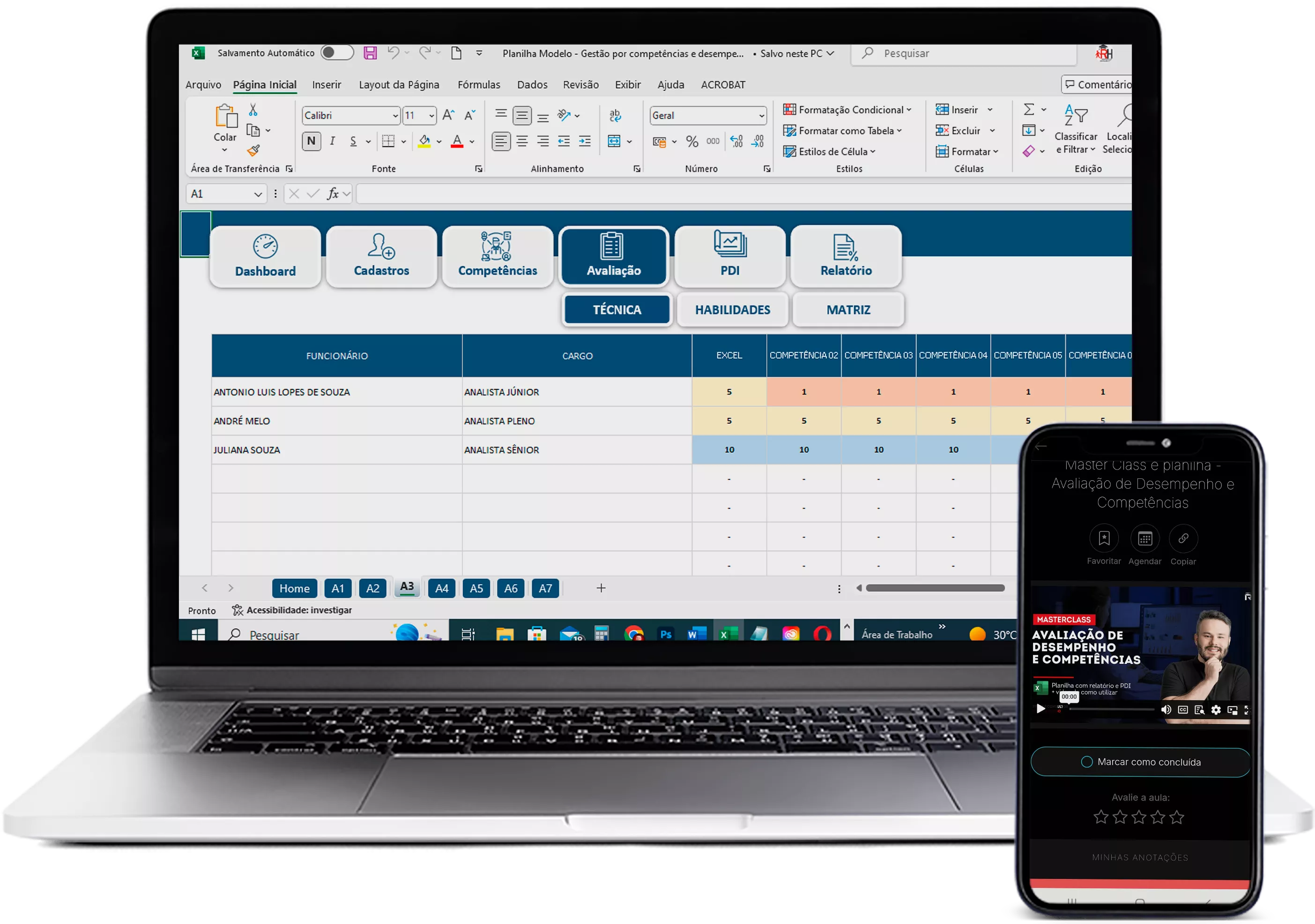
Task: Click the red font color A
Action: [x=457, y=141]
